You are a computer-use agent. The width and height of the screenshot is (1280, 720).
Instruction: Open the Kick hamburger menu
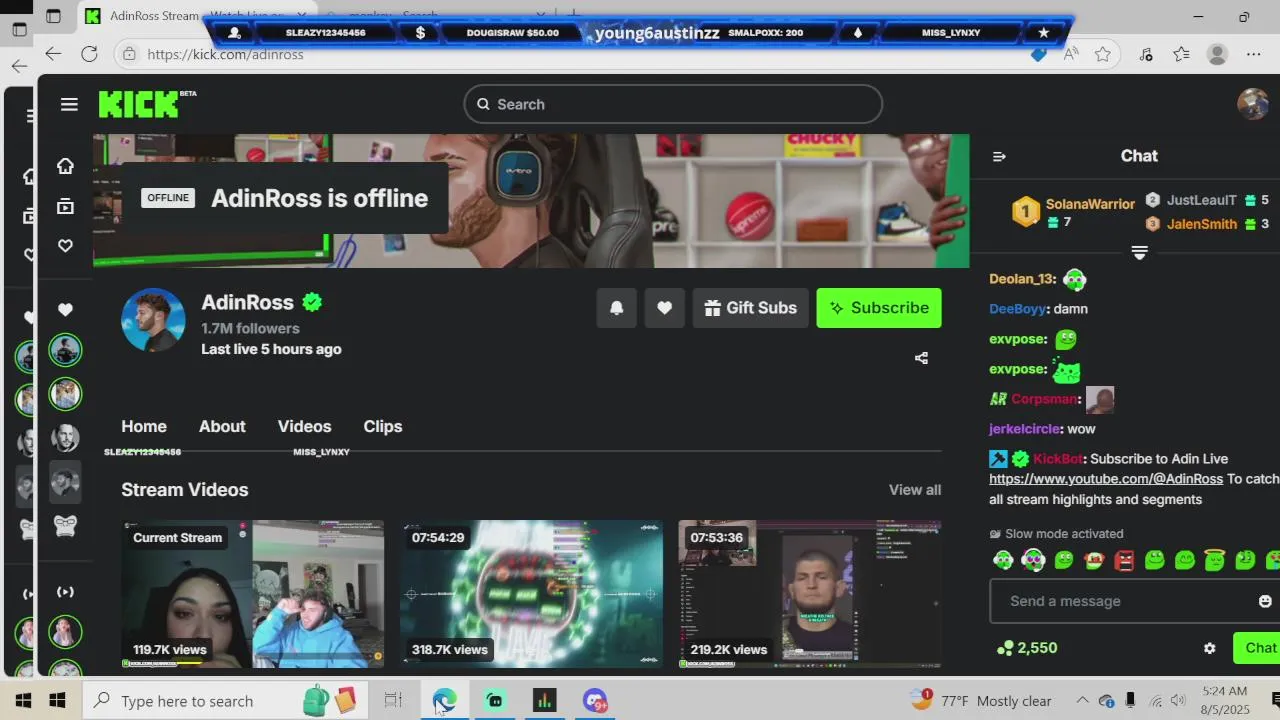click(x=69, y=104)
